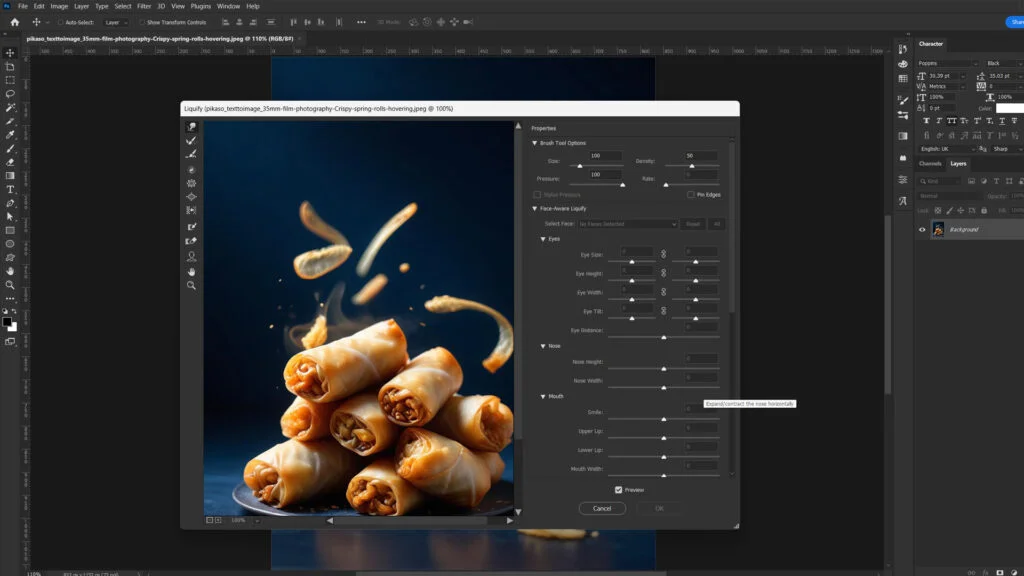Select the Eyedropper tool in main toolbar
The height and width of the screenshot is (576, 1024).
10,135
